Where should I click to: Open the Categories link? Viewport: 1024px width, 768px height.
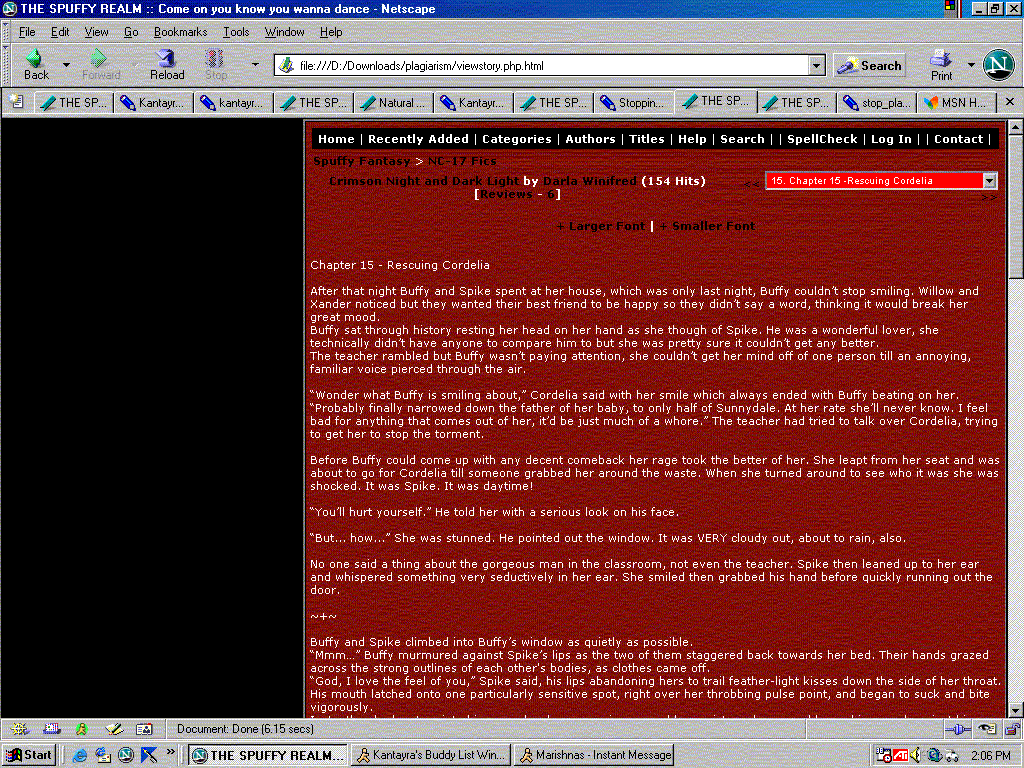pyautogui.click(x=517, y=139)
